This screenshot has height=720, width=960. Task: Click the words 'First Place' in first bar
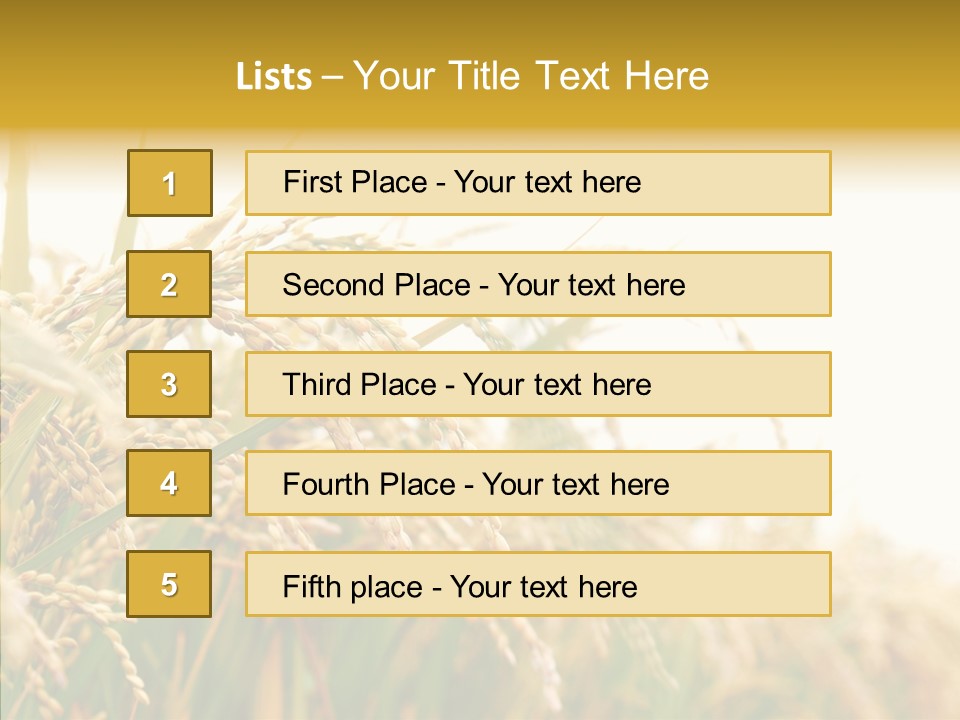(x=342, y=182)
